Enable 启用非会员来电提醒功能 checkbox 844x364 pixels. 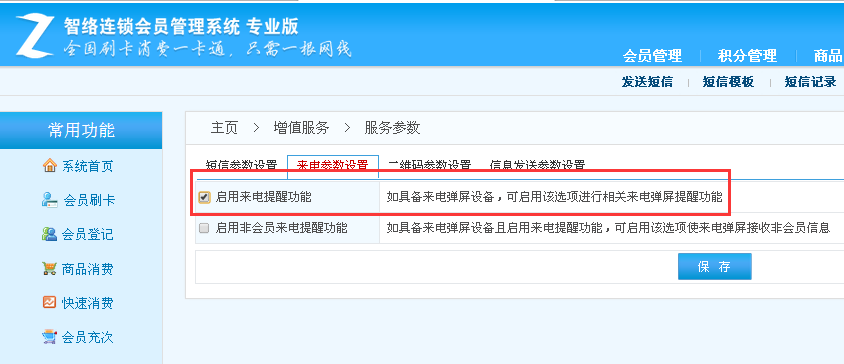(x=204, y=228)
